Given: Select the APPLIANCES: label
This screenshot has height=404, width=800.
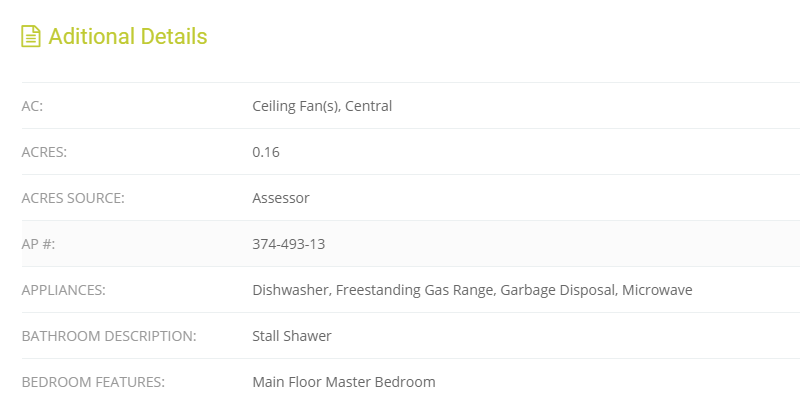Looking at the screenshot, I should click(63, 290).
